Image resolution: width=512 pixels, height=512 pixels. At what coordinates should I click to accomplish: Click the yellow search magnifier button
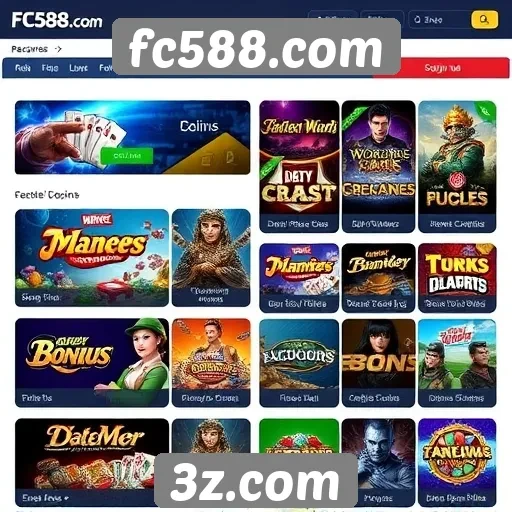coord(484,19)
